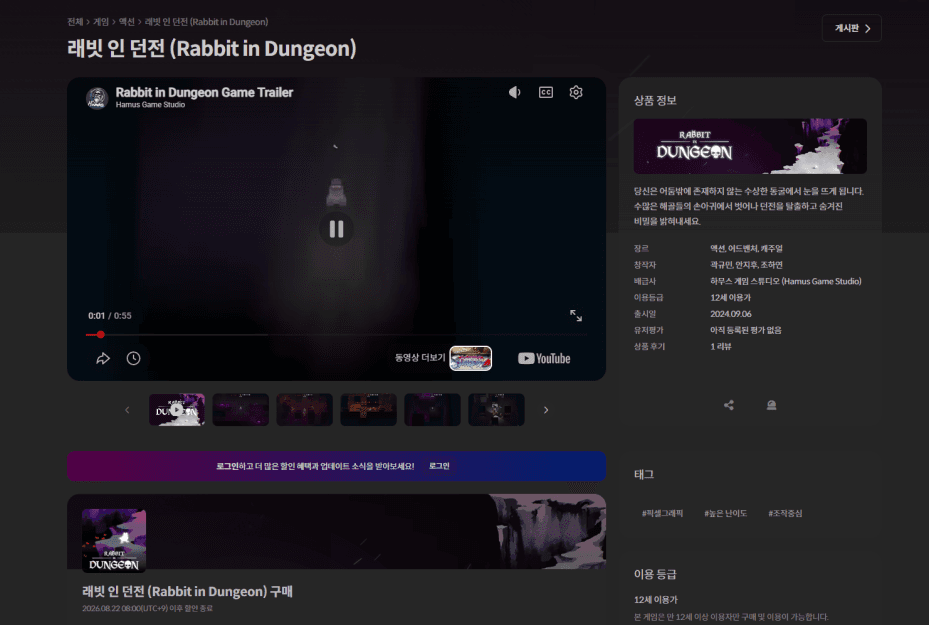This screenshot has height=625, width=929.
Task: Click the 동영상 더보기 label
Action: click(x=420, y=358)
